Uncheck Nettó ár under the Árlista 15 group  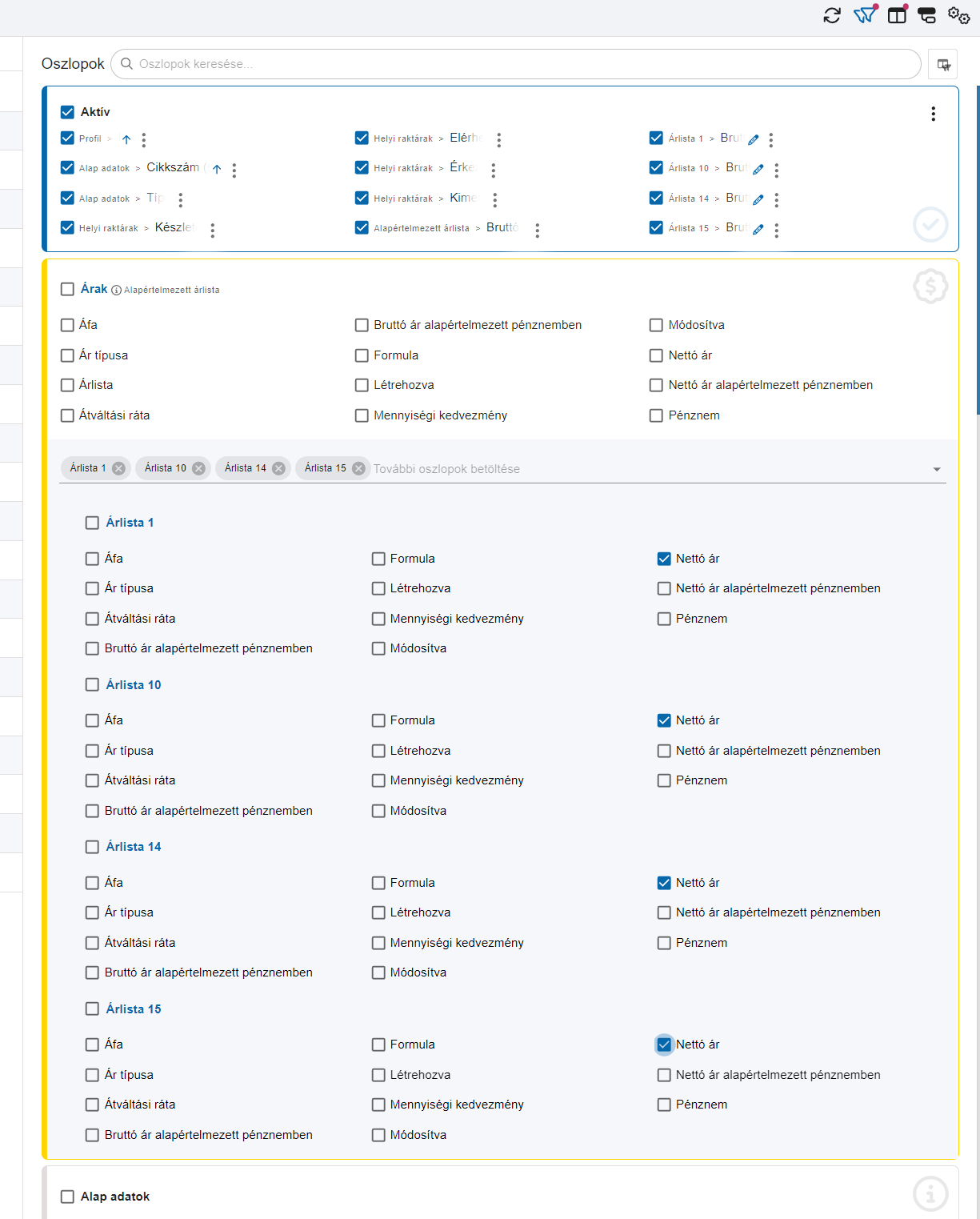click(x=664, y=1045)
